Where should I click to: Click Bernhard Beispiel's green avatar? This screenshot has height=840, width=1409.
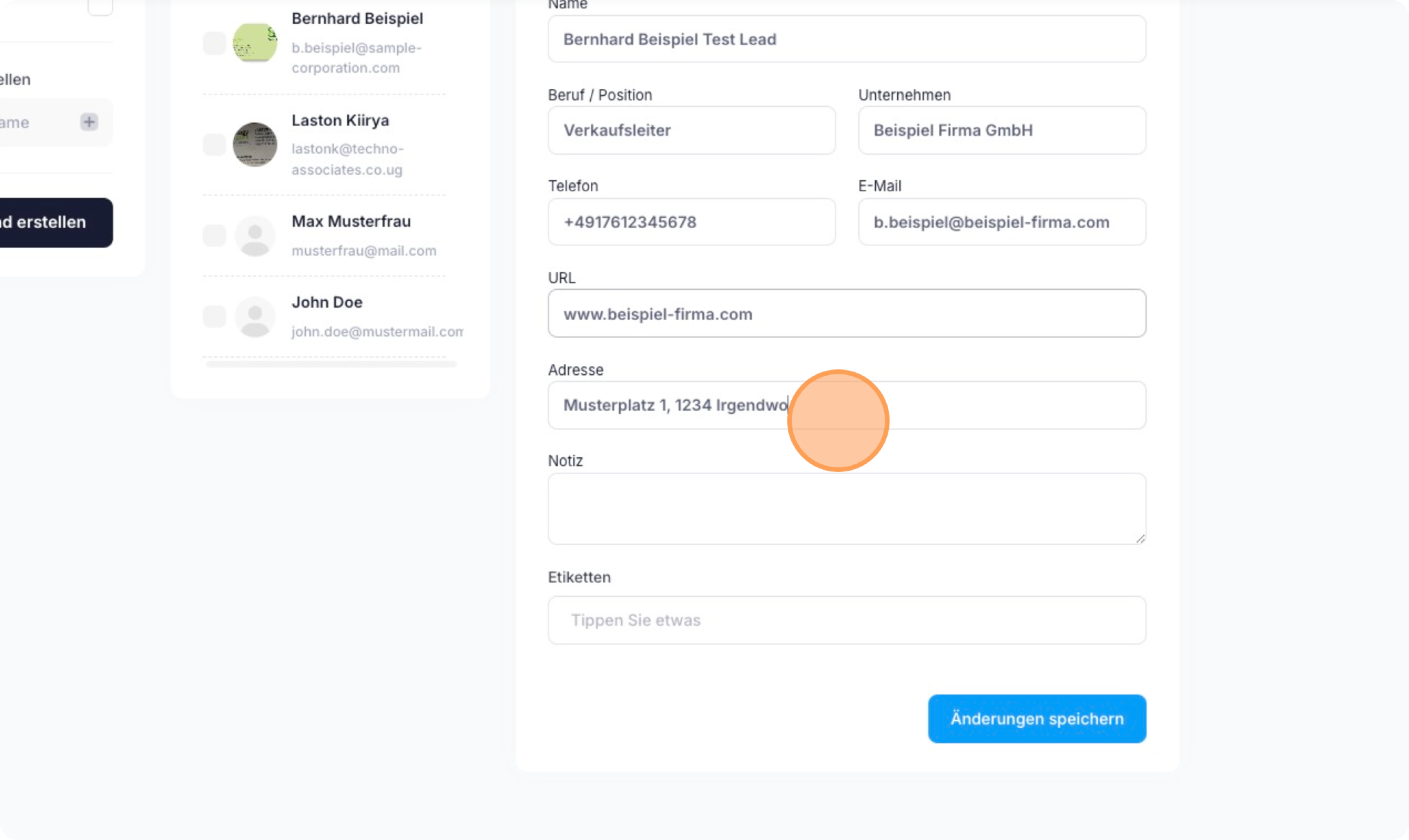(x=255, y=43)
